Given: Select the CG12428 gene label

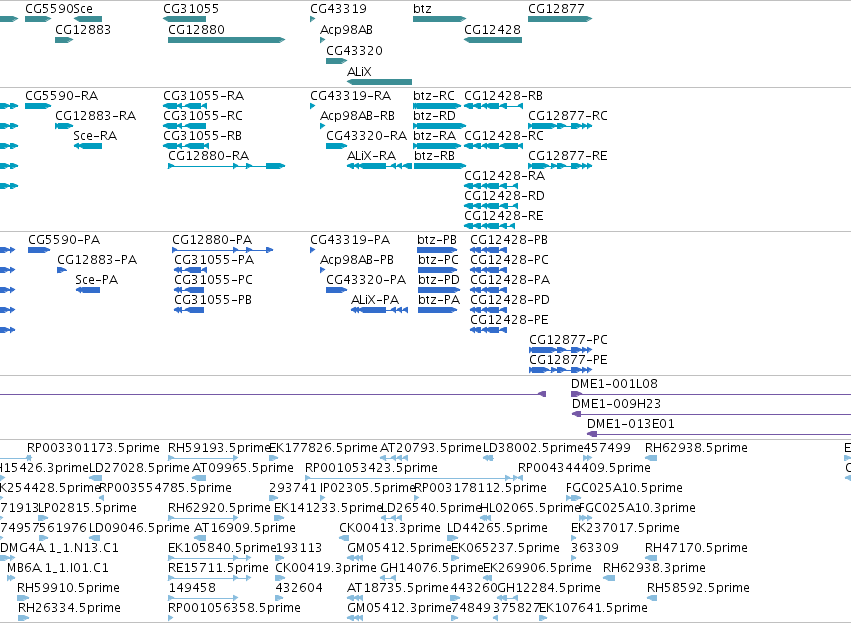Looking at the screenshot, I should click(492, 30).
